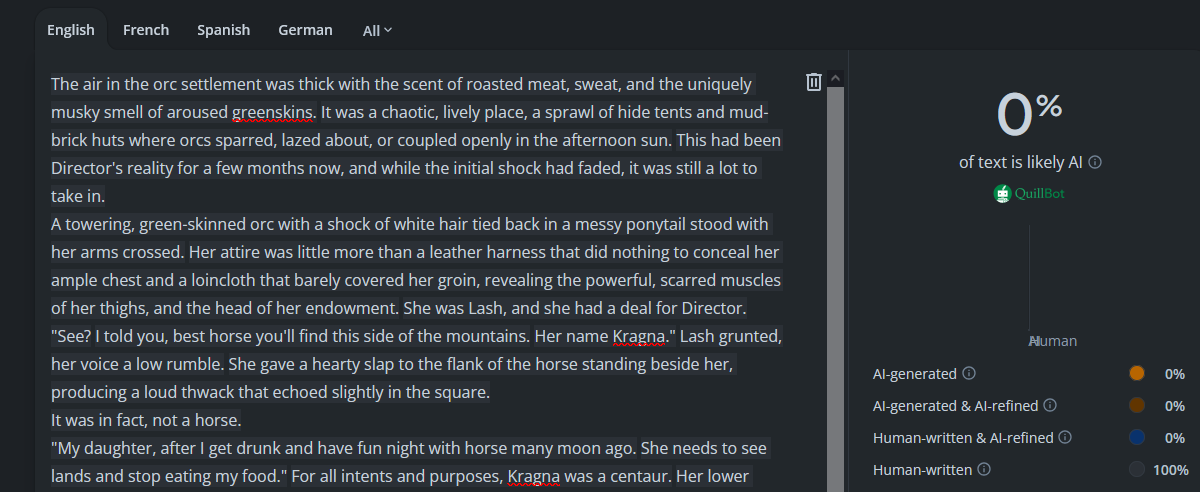Select the Spanish language tab
This screenshot has width=1200, height=492.
tap(224, 30)
